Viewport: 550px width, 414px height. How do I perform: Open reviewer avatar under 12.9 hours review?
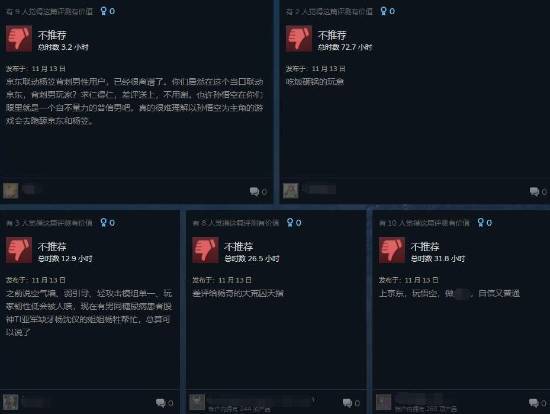(11, 402)
